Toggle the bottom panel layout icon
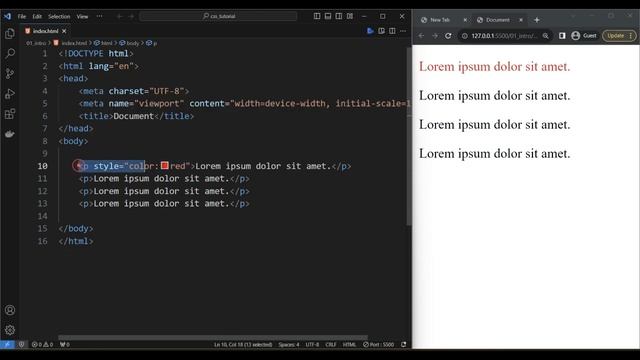The image size is (640, 360). 328,16
